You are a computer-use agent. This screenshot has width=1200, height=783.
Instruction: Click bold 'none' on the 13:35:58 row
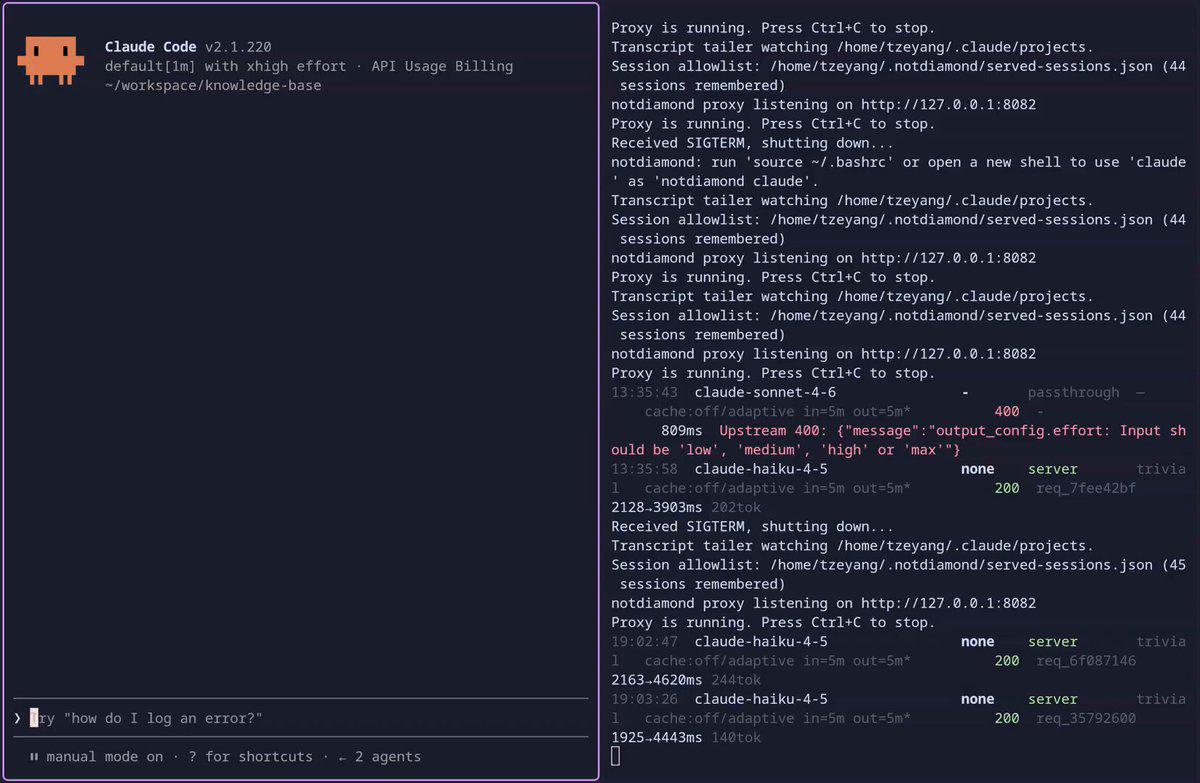[x=977, y=469]
